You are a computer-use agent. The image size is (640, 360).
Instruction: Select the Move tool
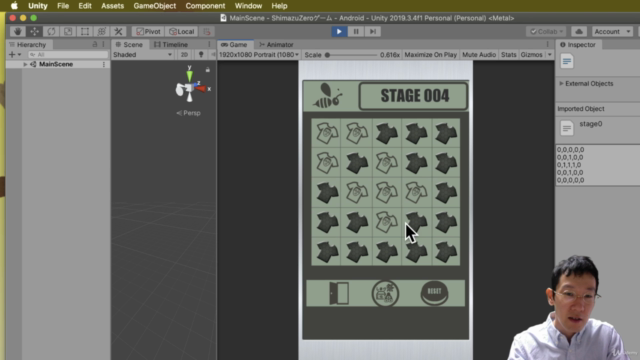[x=34, y=31]
